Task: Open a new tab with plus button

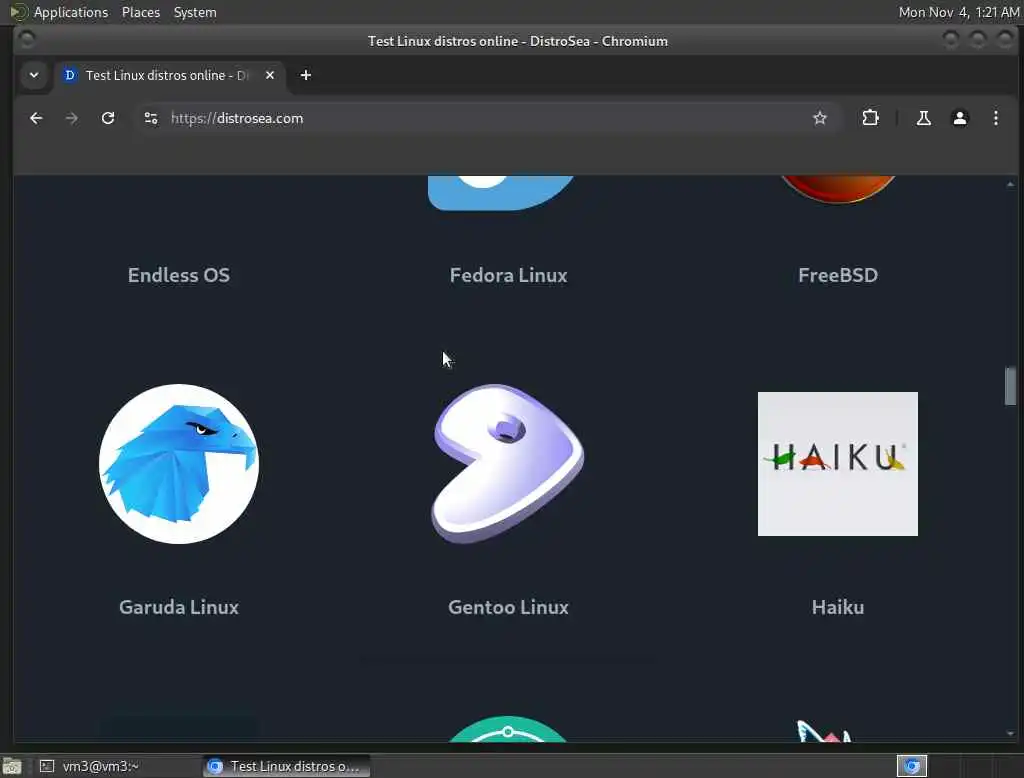Action: click(x=306, y=75)
